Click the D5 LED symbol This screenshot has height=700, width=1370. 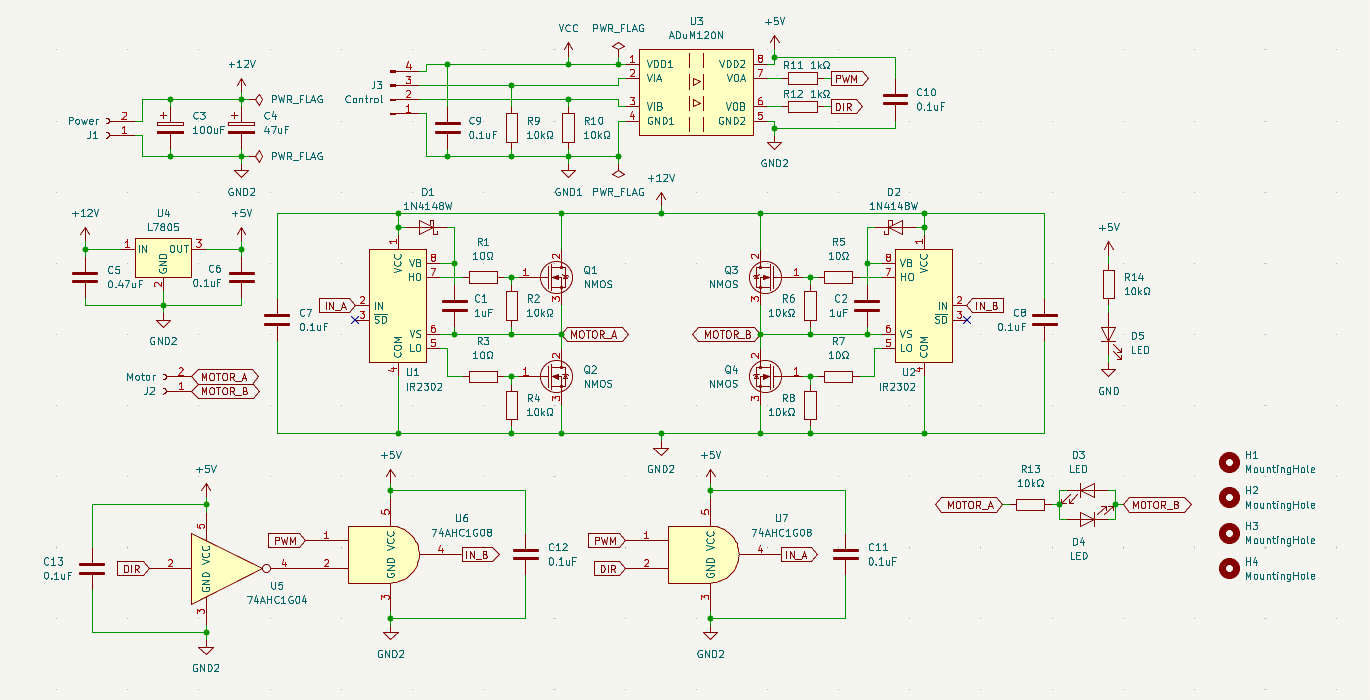pyautogui.click(x=1108, y=336)
